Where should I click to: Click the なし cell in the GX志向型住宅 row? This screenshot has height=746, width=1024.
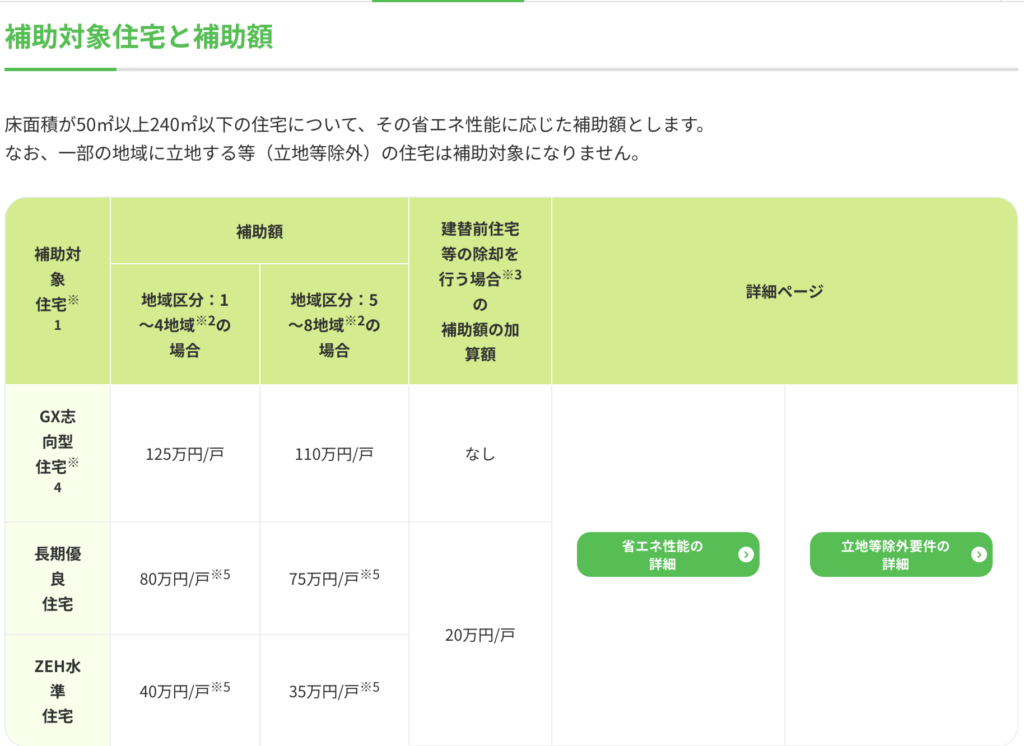pyautogui.click(x=479, y=452)
